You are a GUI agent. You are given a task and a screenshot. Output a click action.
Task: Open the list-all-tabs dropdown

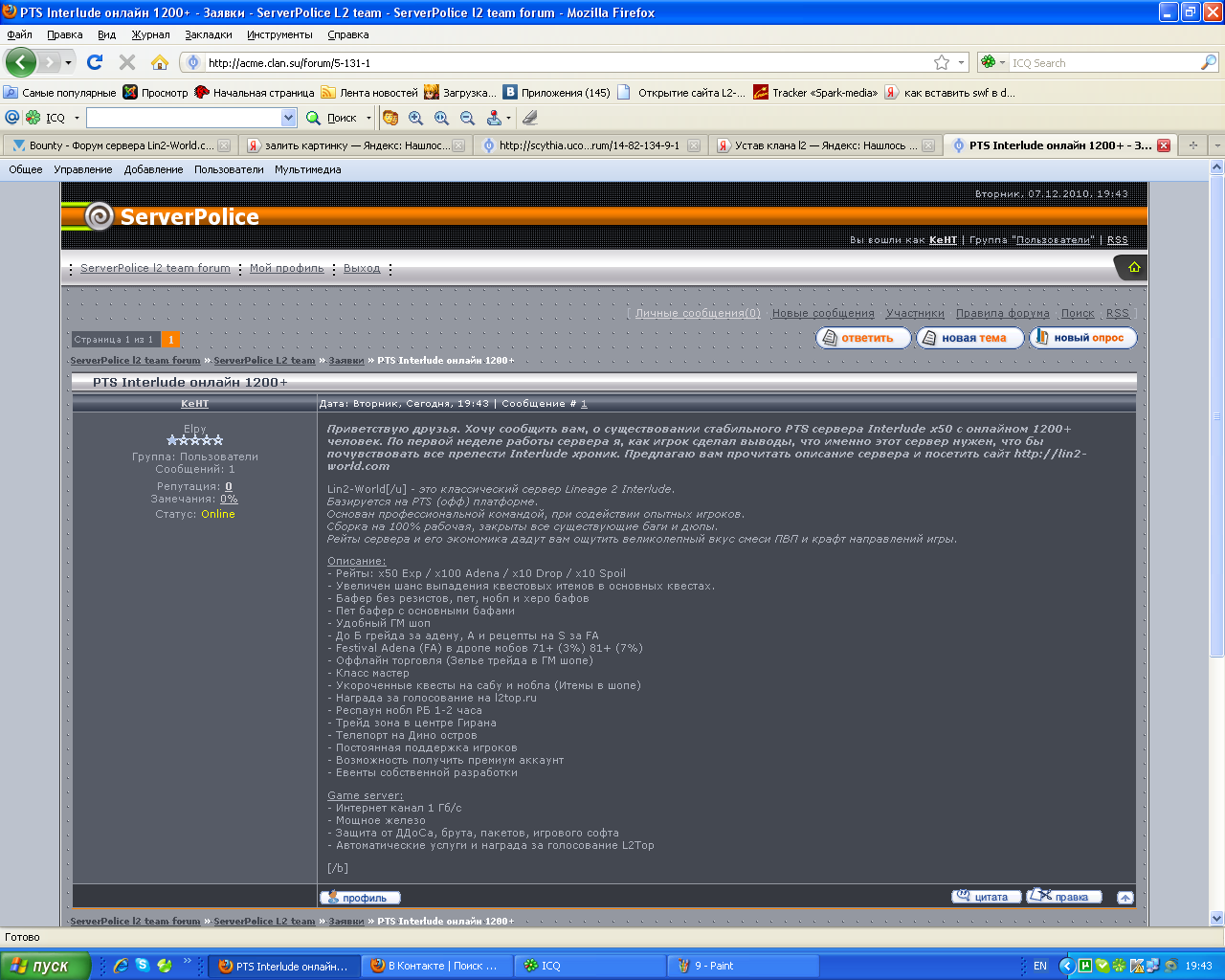pyautogui.click(x=1216, y=145)
